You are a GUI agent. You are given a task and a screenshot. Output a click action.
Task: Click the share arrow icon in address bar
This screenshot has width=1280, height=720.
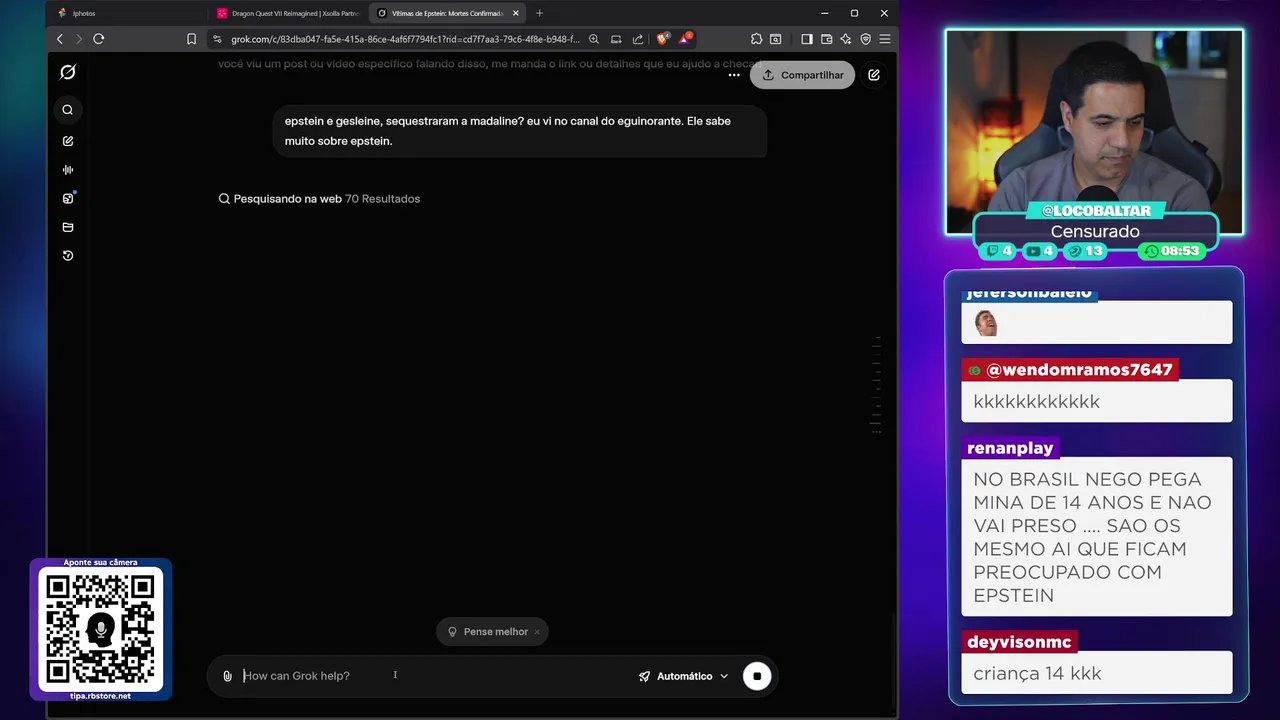pyautogui.click(x=638, y=39)
